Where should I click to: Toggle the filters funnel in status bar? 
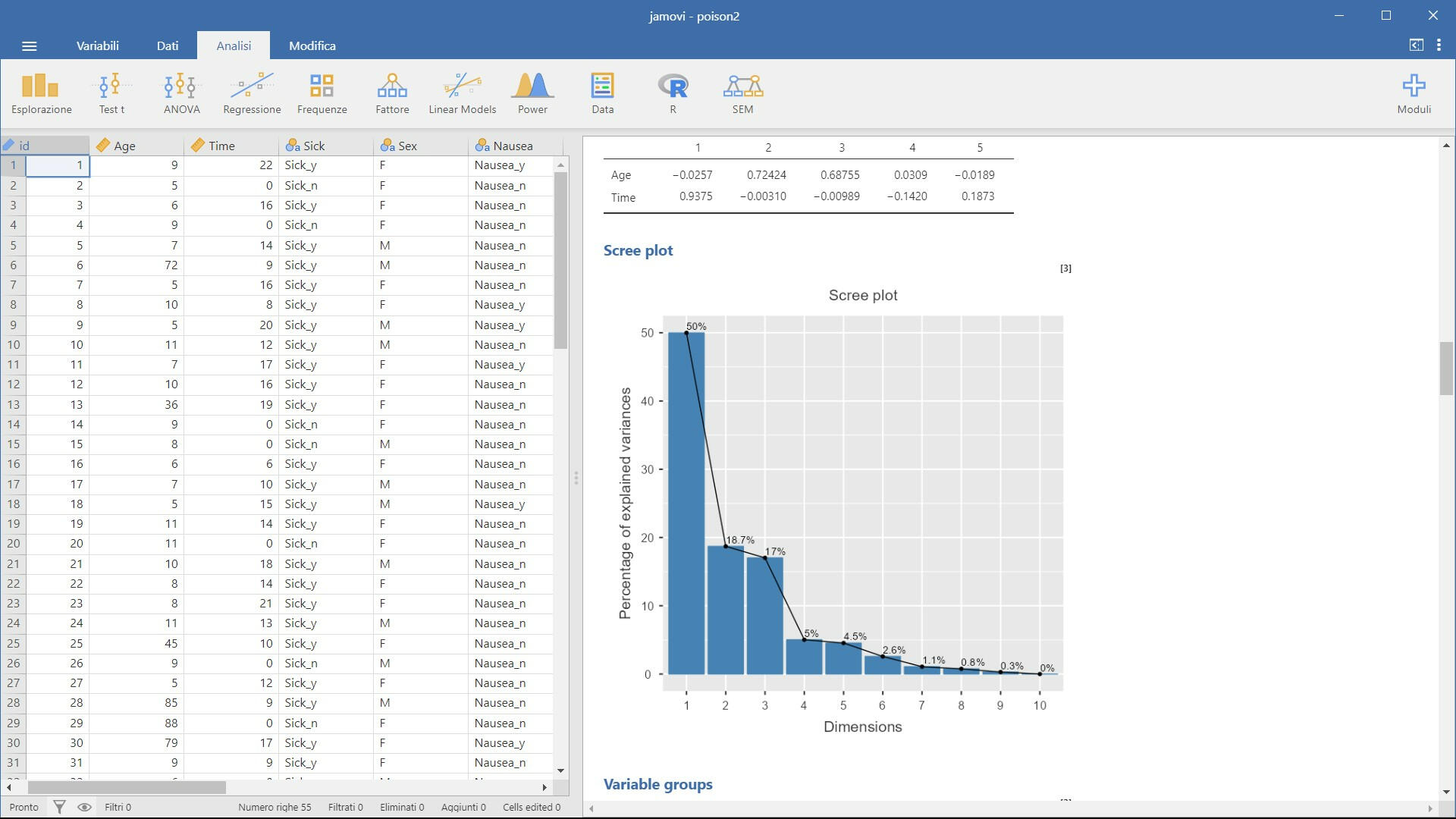coord(59,807)
